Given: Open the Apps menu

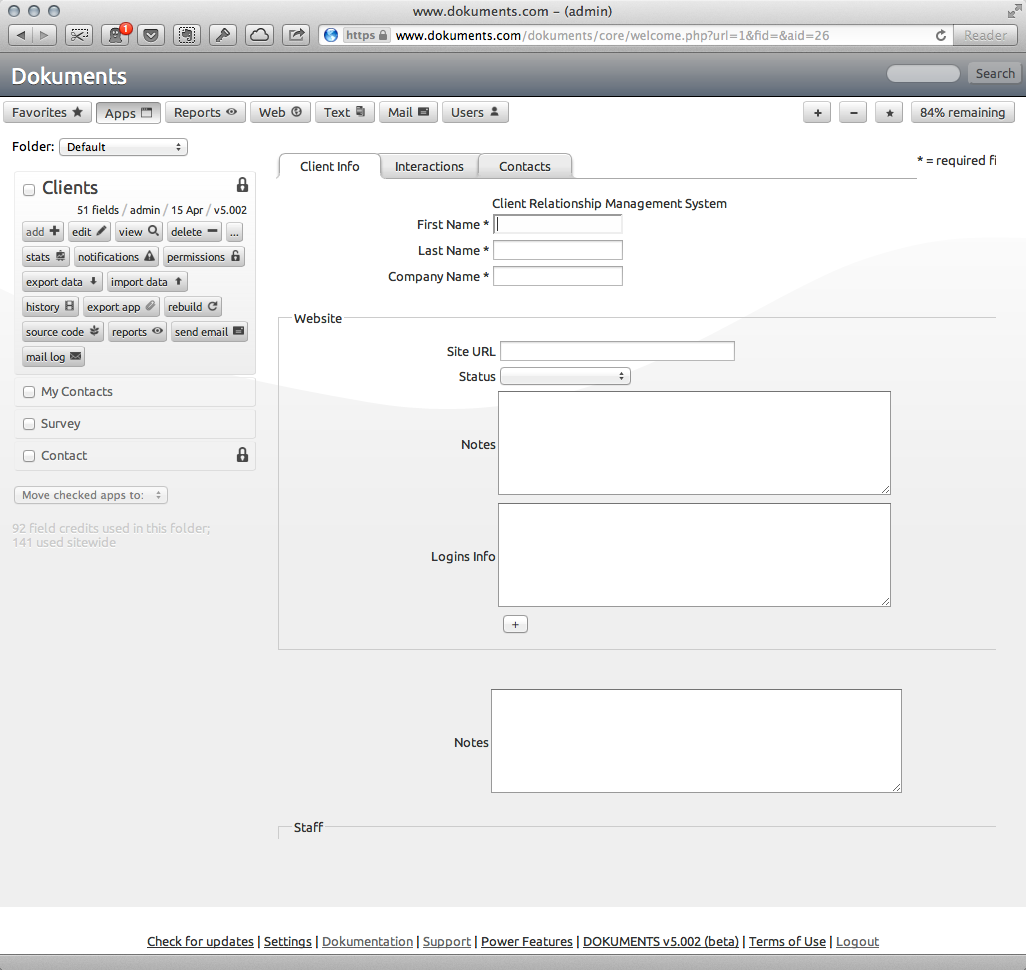Looking at the screenshot, I should pyautogui.click(x=128, y=113).
